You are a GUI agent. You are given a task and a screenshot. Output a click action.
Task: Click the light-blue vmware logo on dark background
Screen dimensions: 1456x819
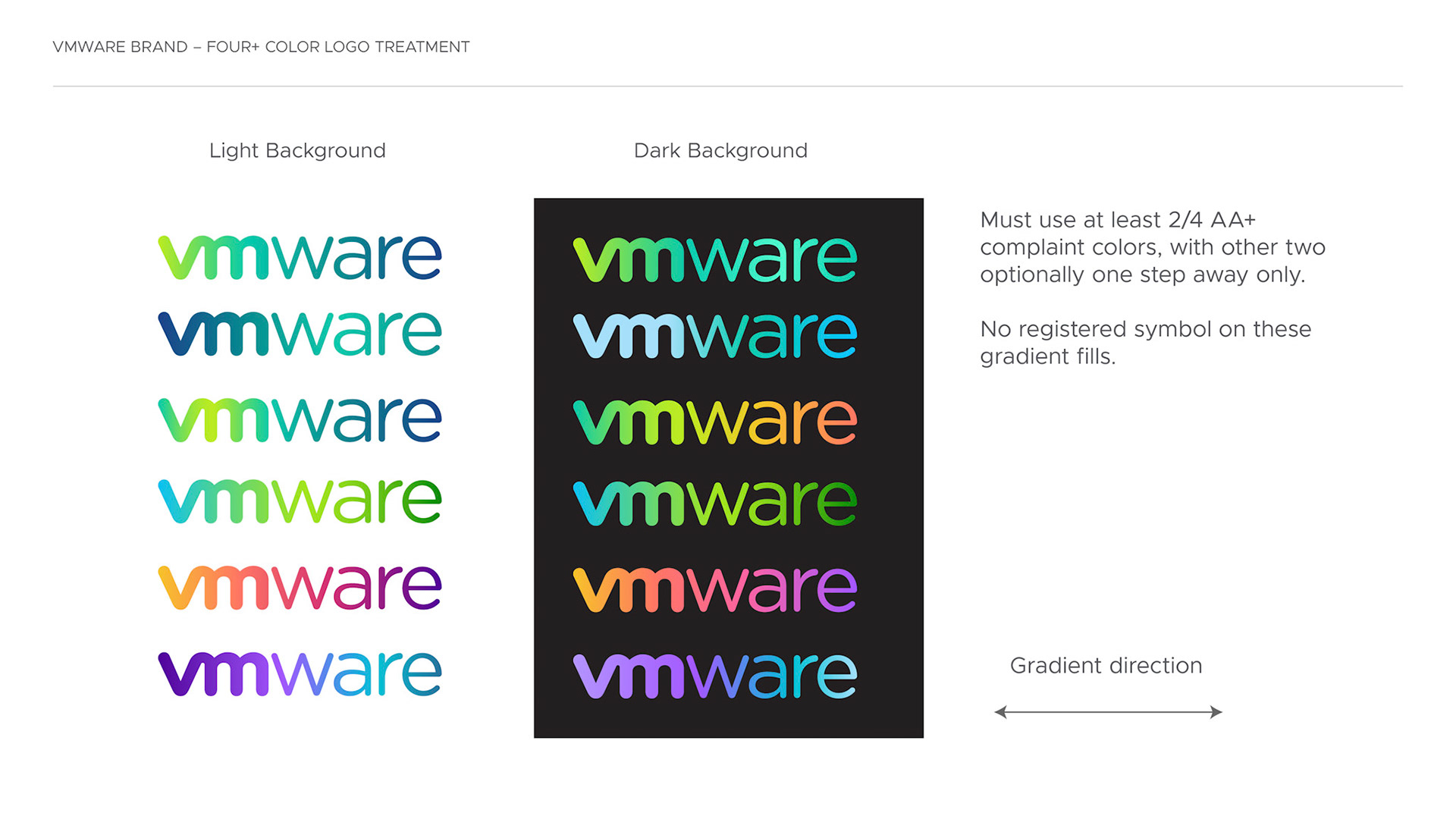click(x=715, y=336)
